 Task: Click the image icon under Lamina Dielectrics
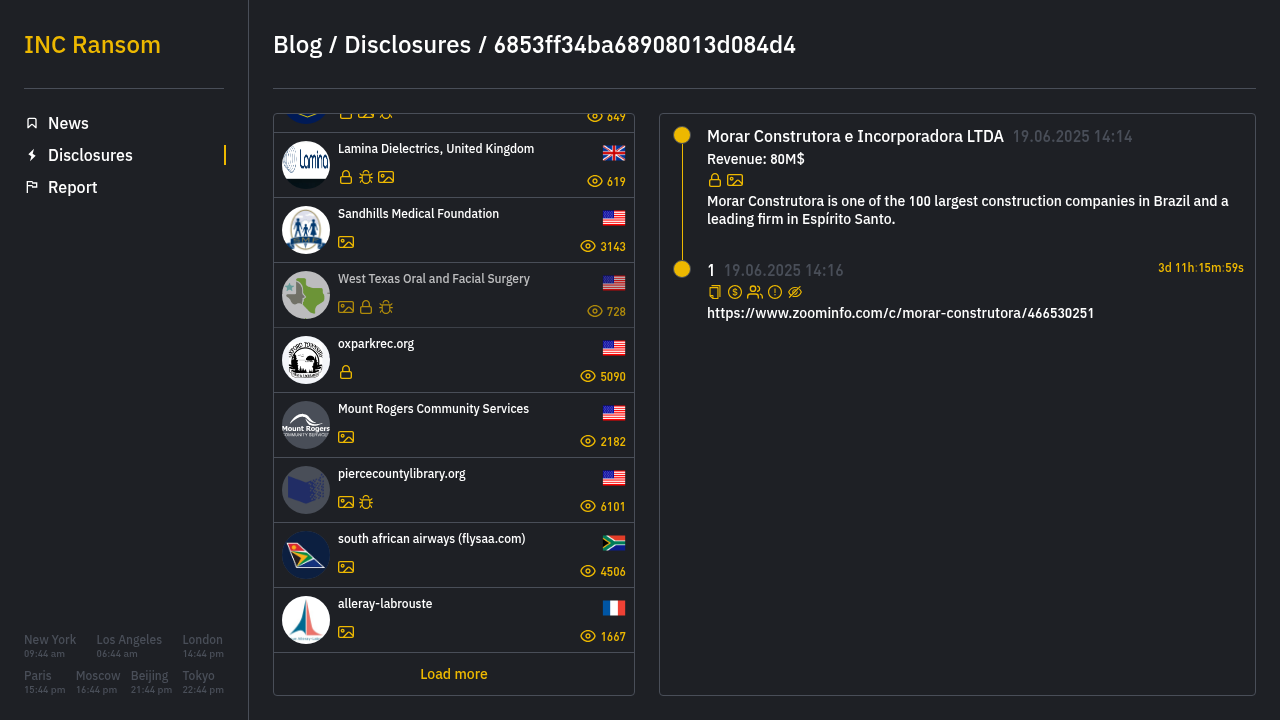tap(386, 177)
